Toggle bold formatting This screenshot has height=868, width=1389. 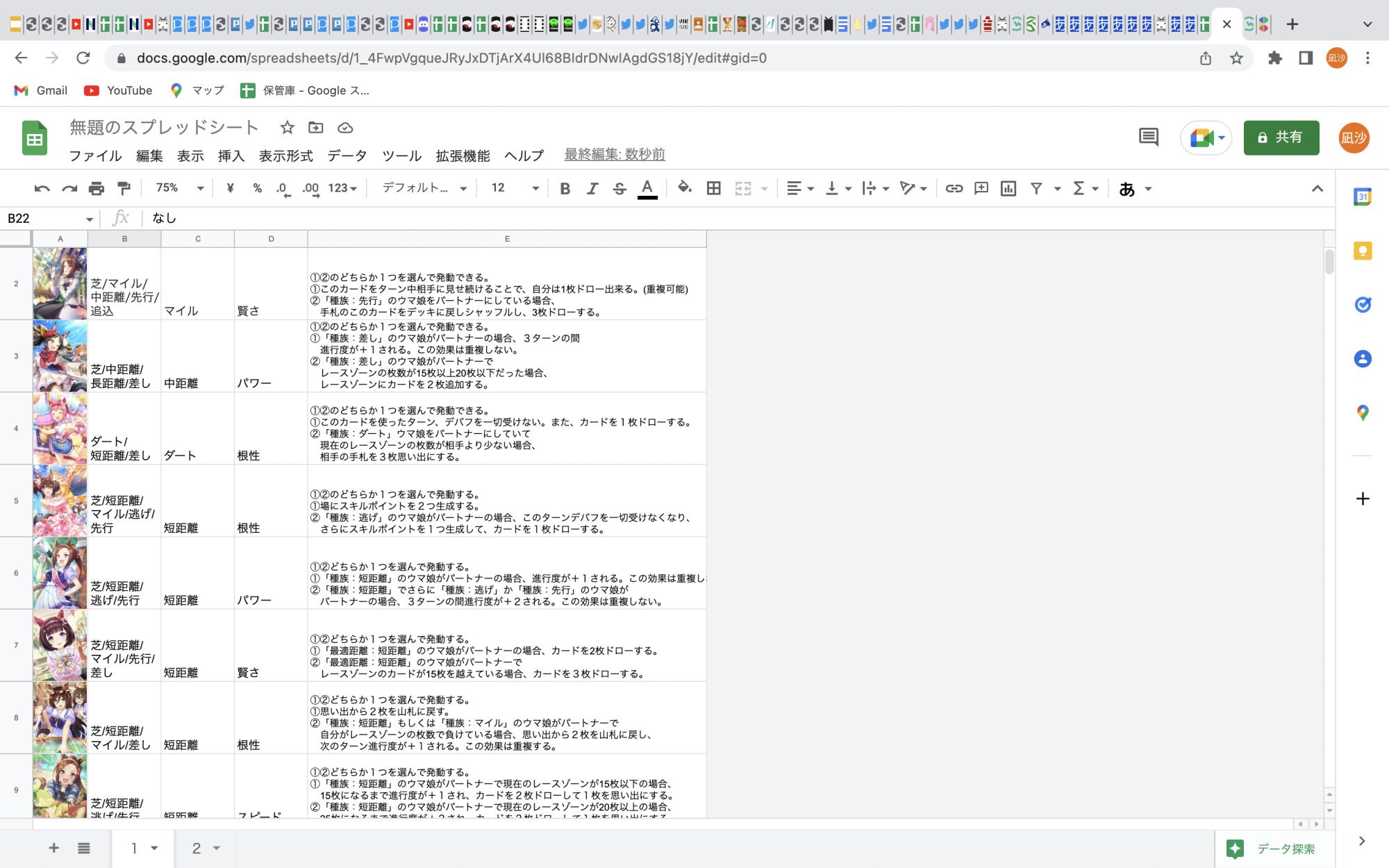[x=565, y=188]
